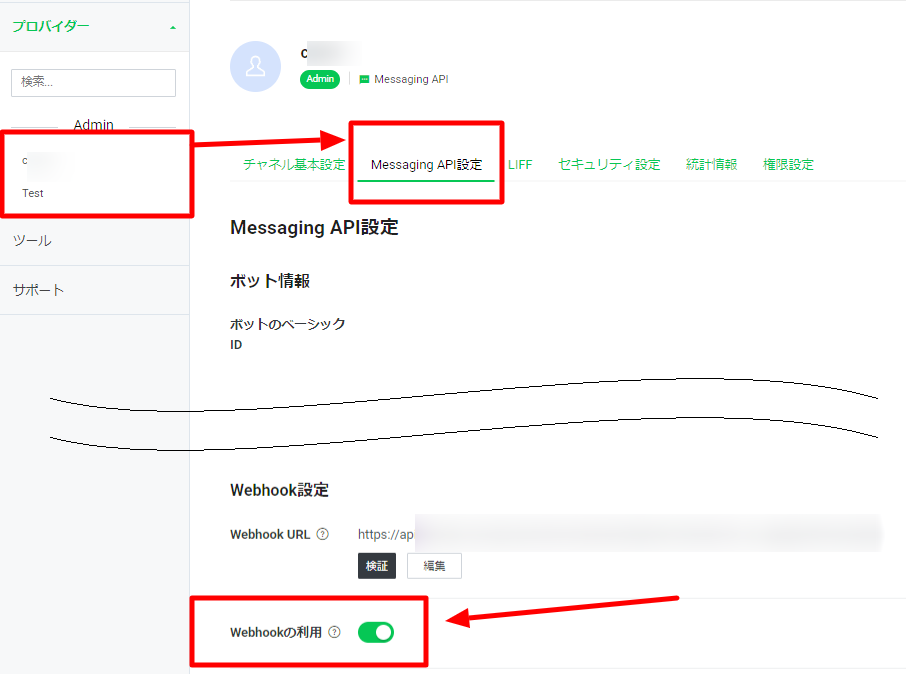Collapse the プロバイダー sidebar section
906x691 pixels.
(x=173, y=27)
